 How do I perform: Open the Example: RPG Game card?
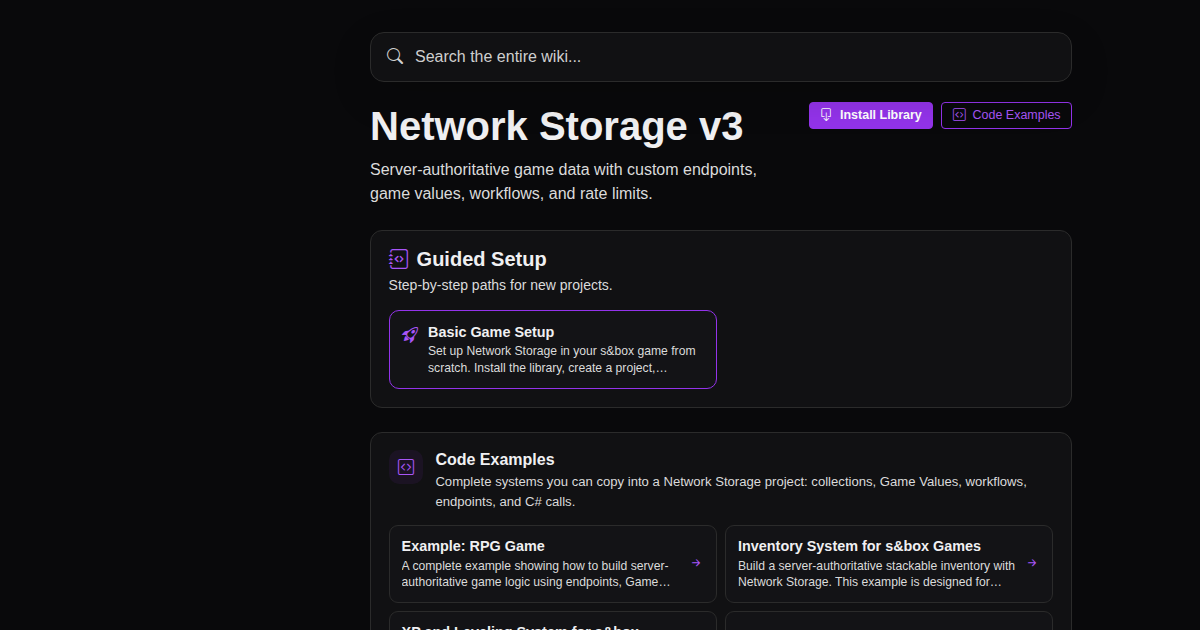coord(553,564)
